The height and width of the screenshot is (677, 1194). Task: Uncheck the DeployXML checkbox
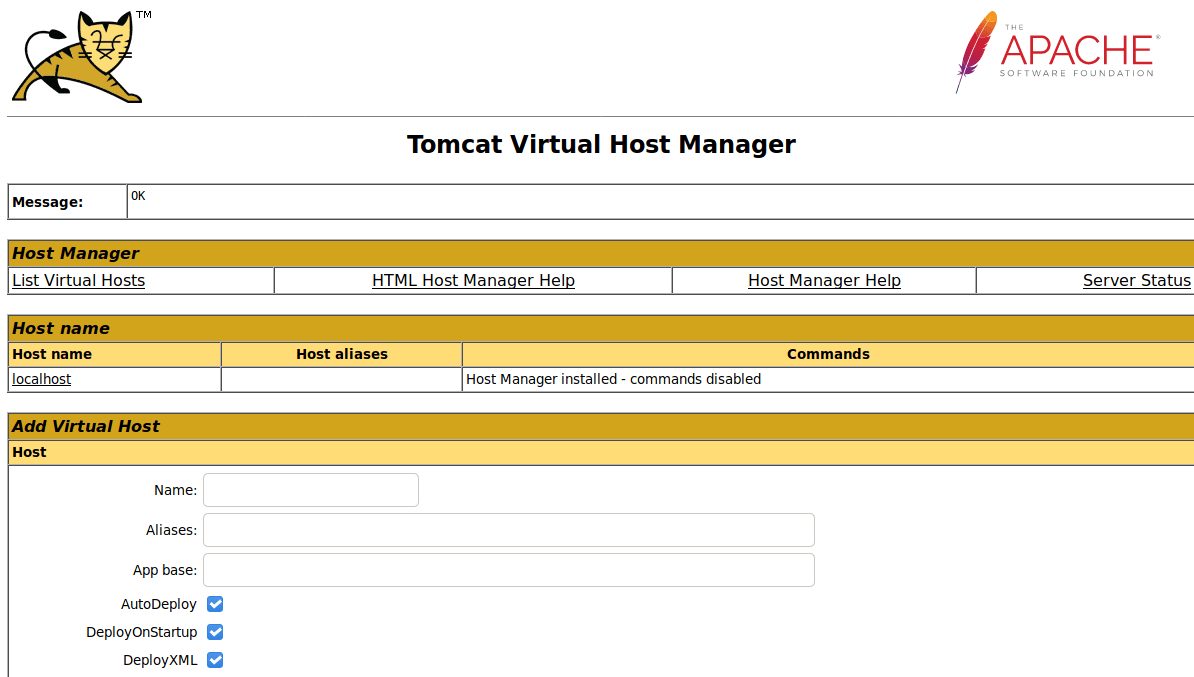coord(215,660)
